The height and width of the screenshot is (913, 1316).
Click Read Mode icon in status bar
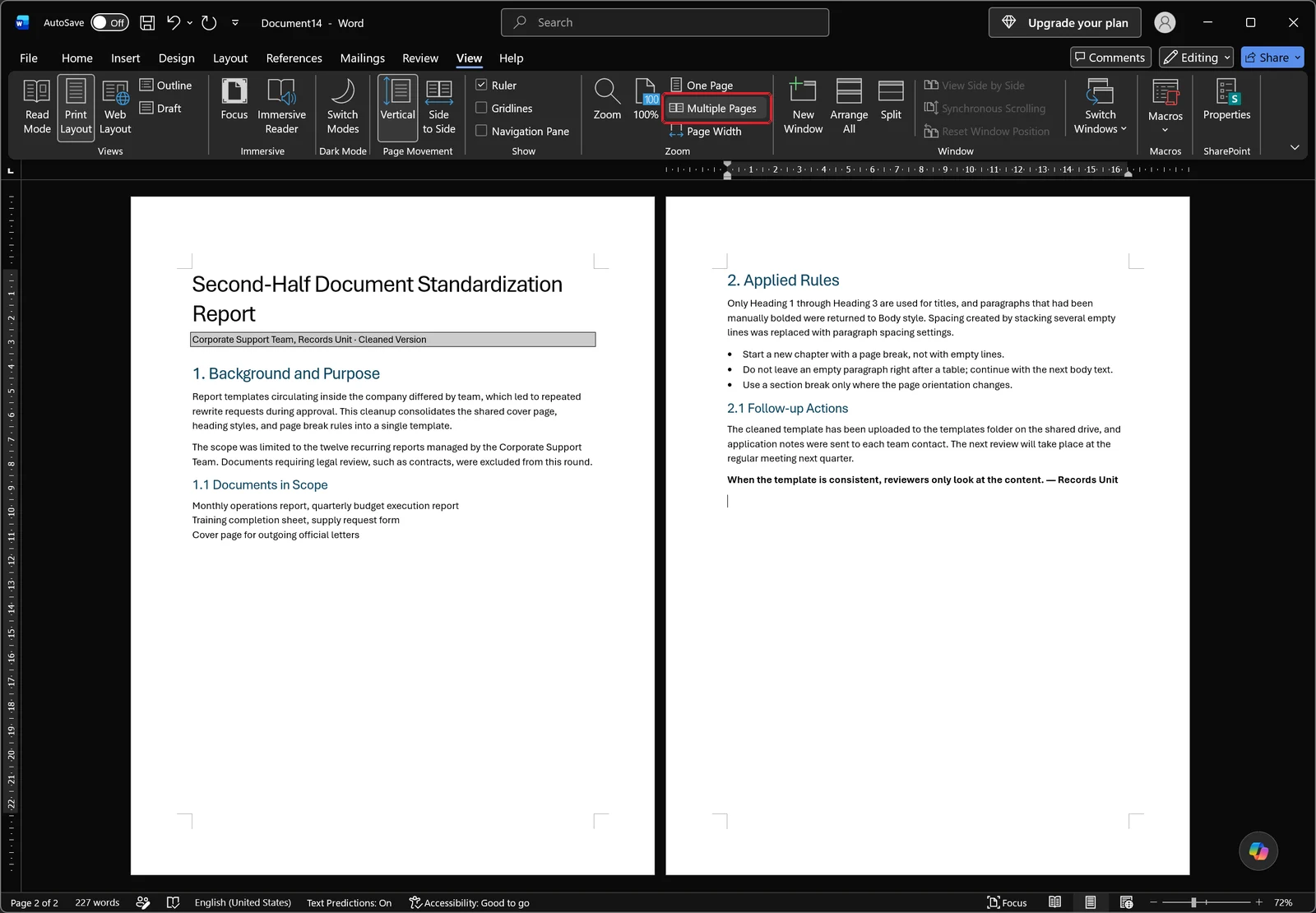[x=1054, y=902]
